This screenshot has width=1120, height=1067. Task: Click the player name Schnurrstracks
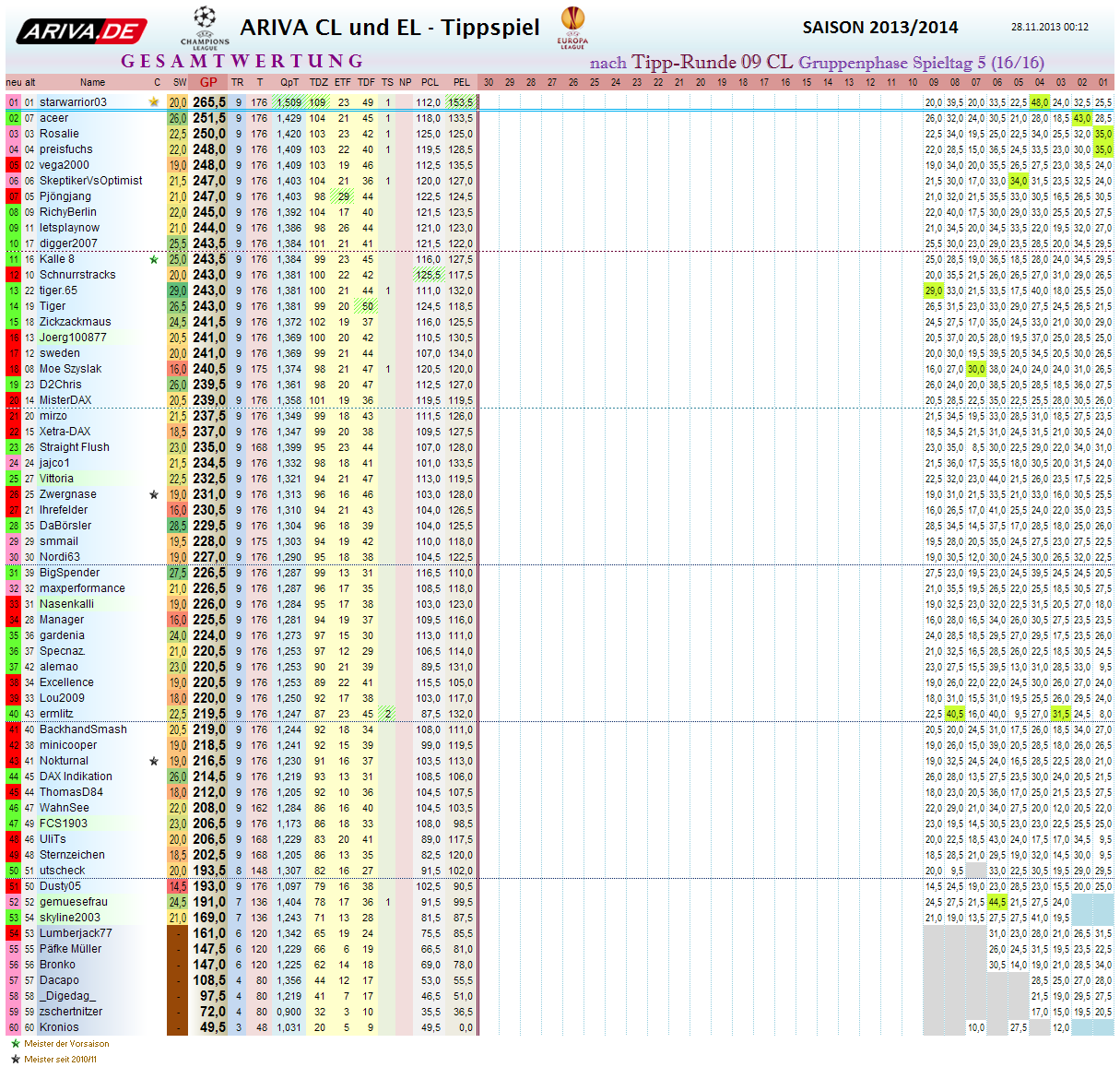click(77, 275)
